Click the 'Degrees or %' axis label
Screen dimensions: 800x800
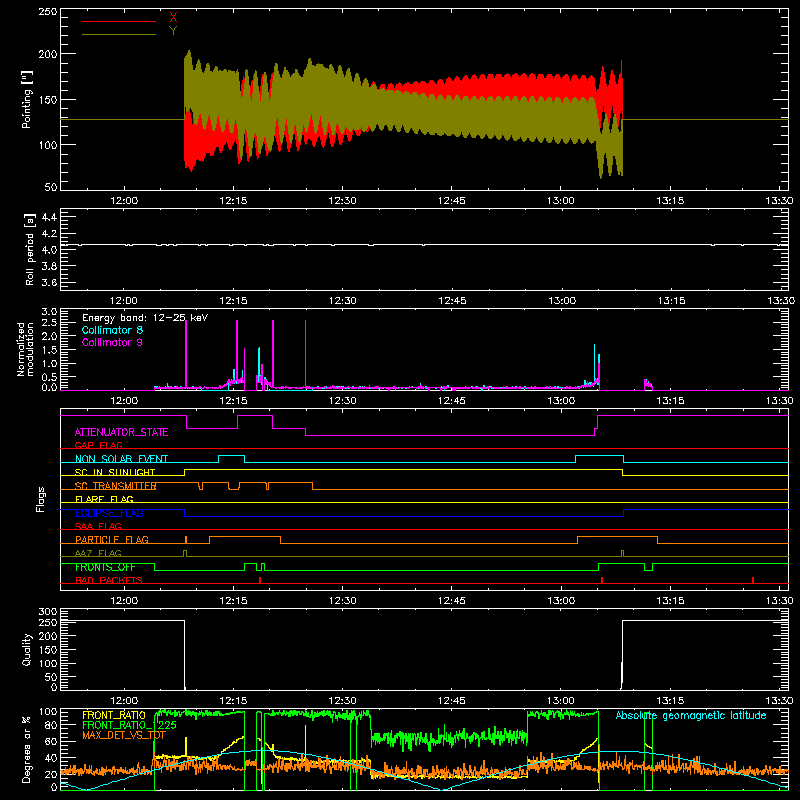[x=27, y=749]
